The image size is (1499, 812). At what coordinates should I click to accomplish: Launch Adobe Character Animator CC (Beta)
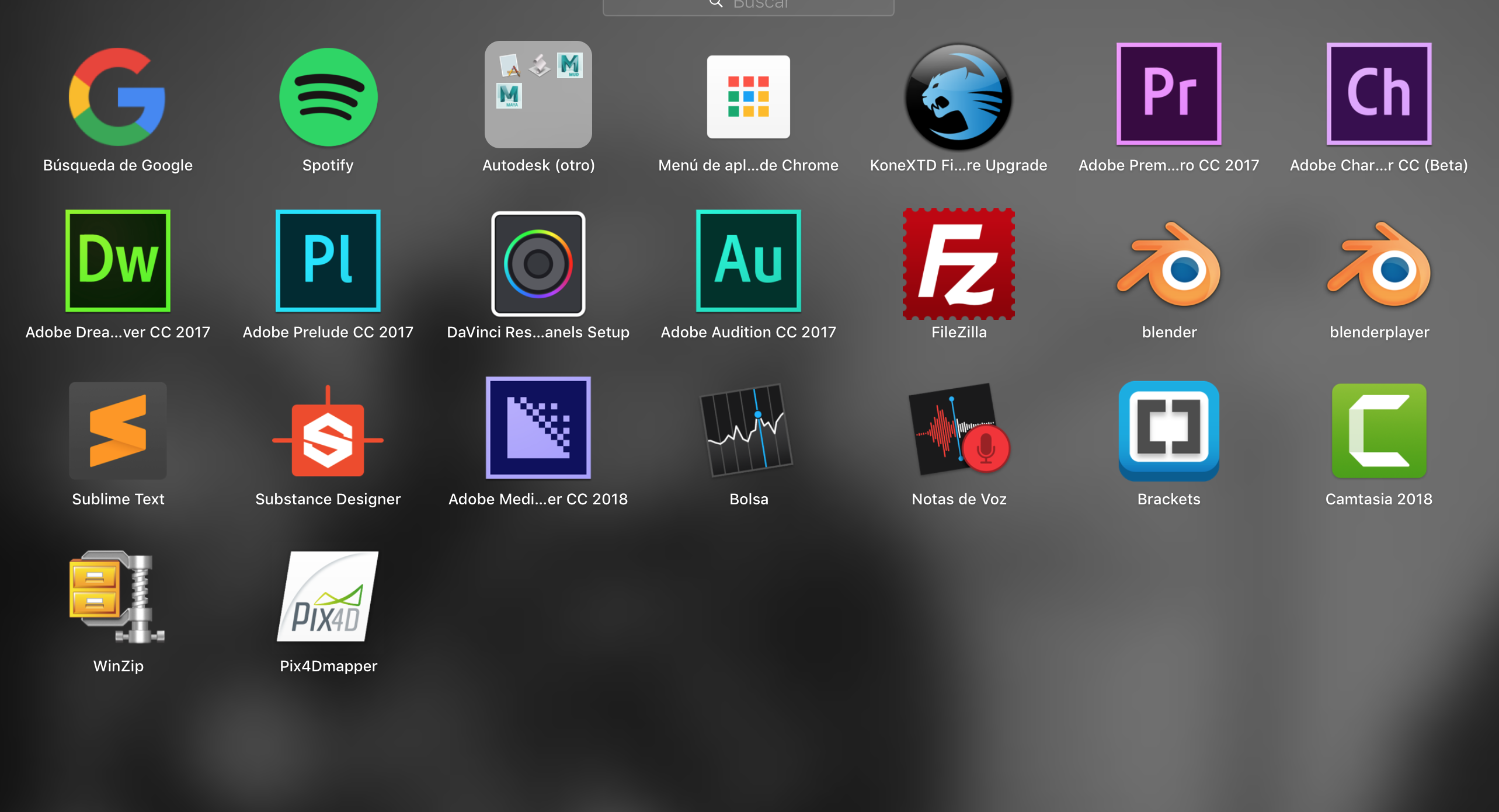pos(1379,94)
